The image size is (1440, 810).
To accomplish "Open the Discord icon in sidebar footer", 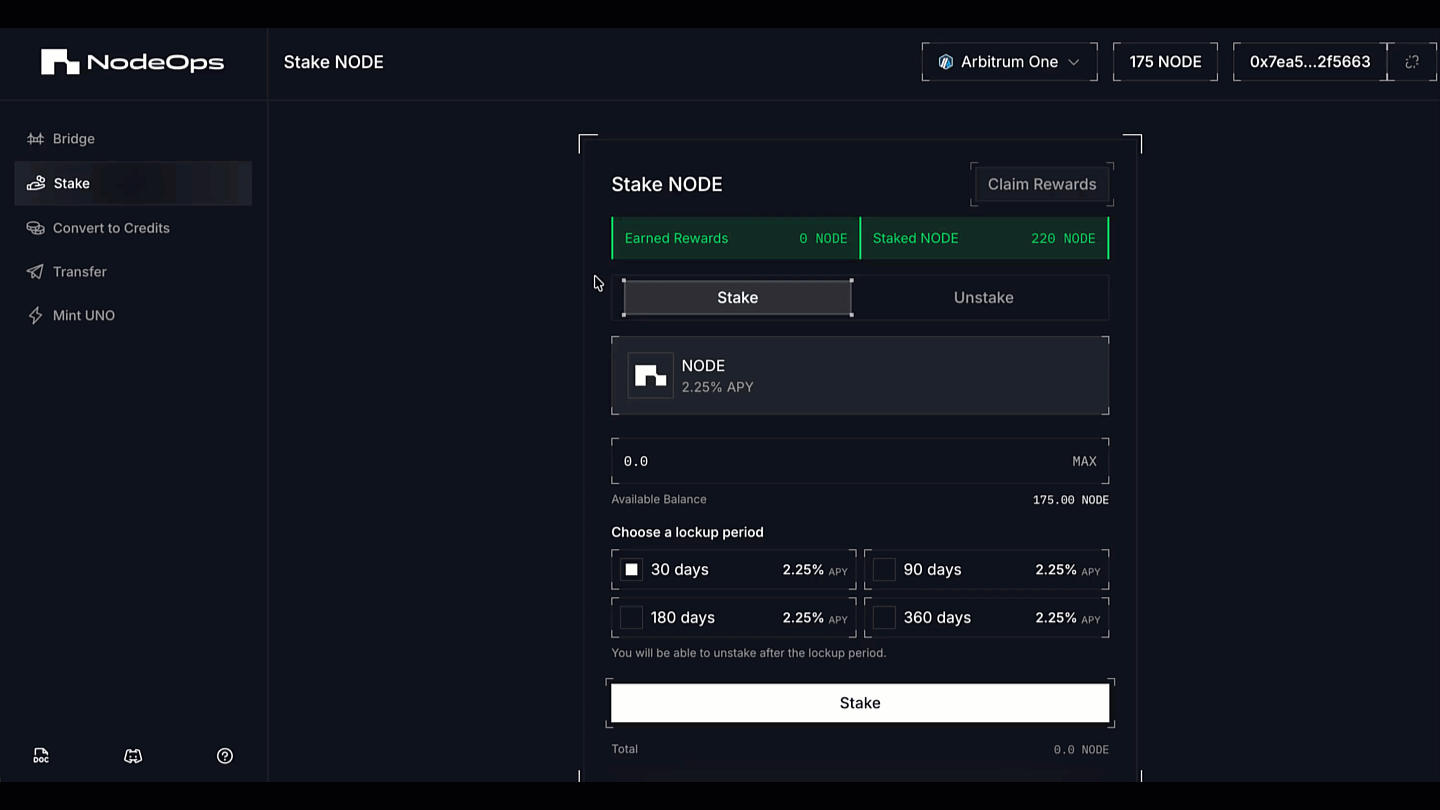I will [x=133, y=756].
